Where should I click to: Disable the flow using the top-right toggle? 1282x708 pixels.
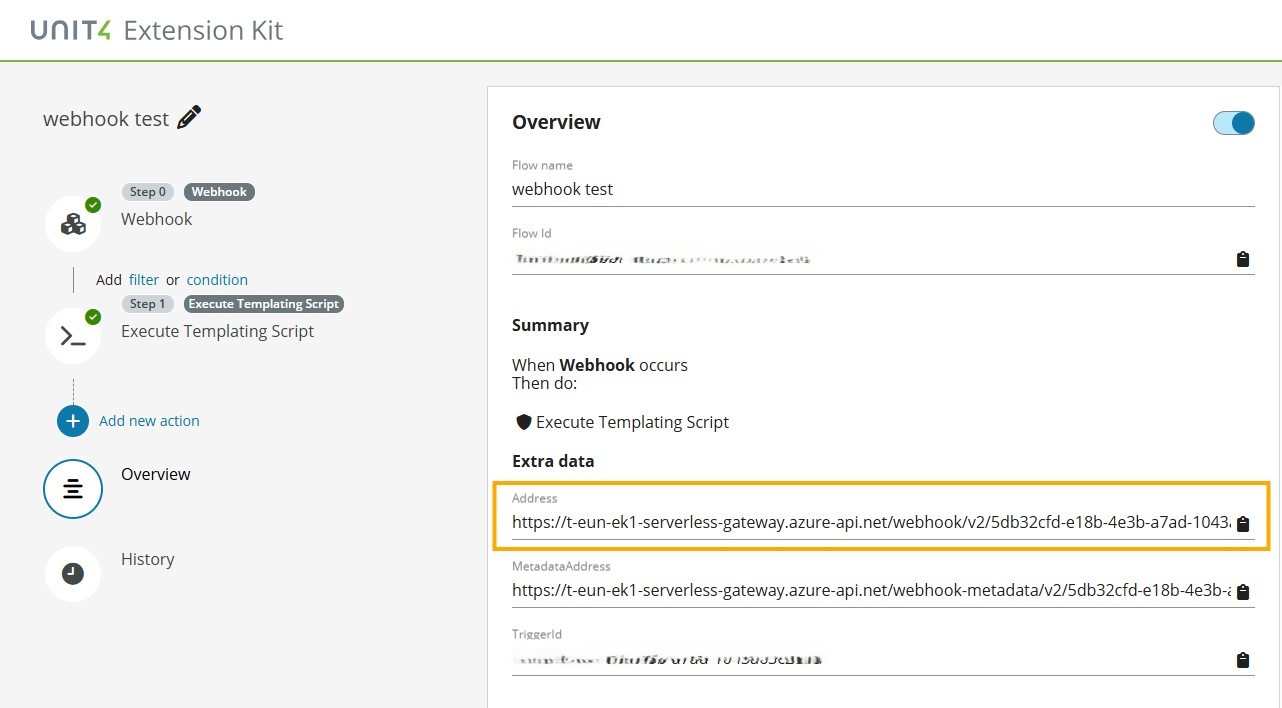pyautogui.click(x=1233, y=122)
